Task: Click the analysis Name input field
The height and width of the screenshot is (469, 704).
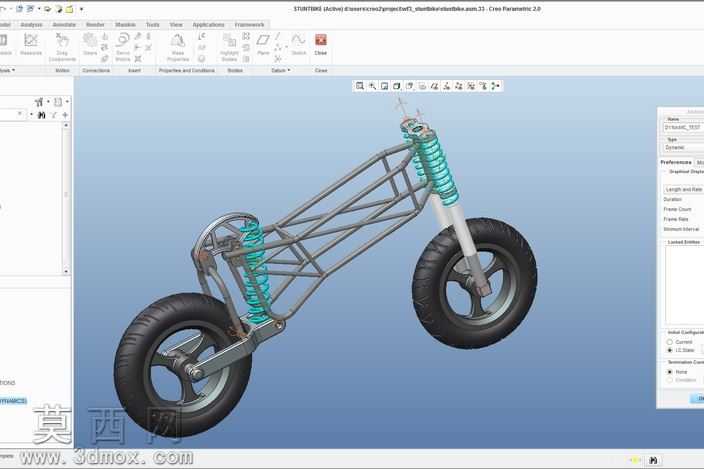Action: pyautogui.click(x=683, y=127)
